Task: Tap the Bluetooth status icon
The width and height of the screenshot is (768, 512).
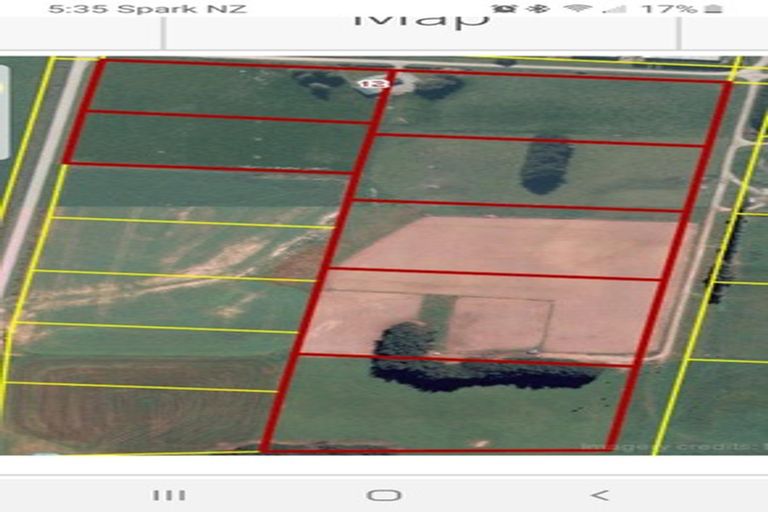Action: point(538,8)
